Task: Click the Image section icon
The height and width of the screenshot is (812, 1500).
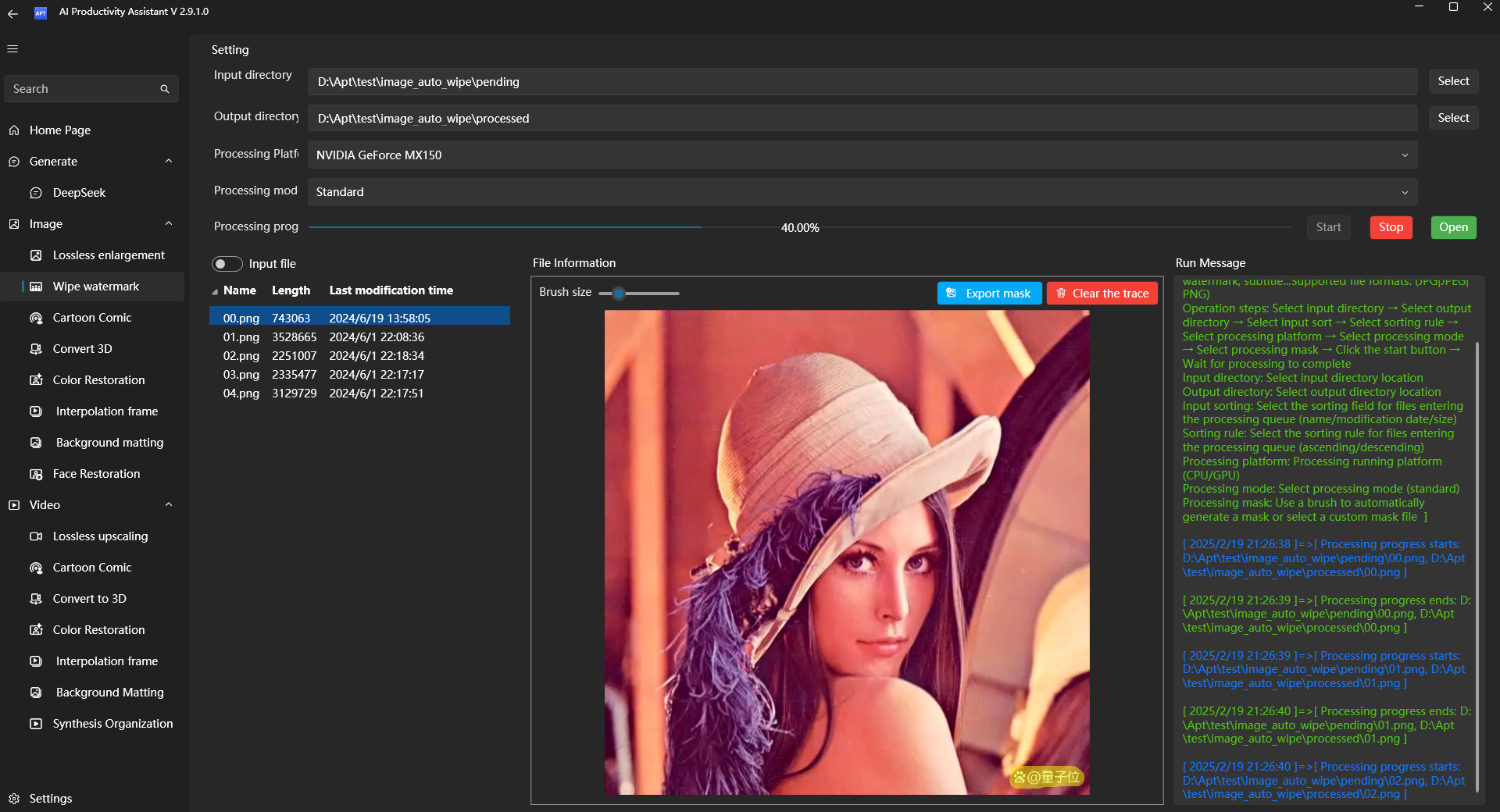Action: point(14,224)
